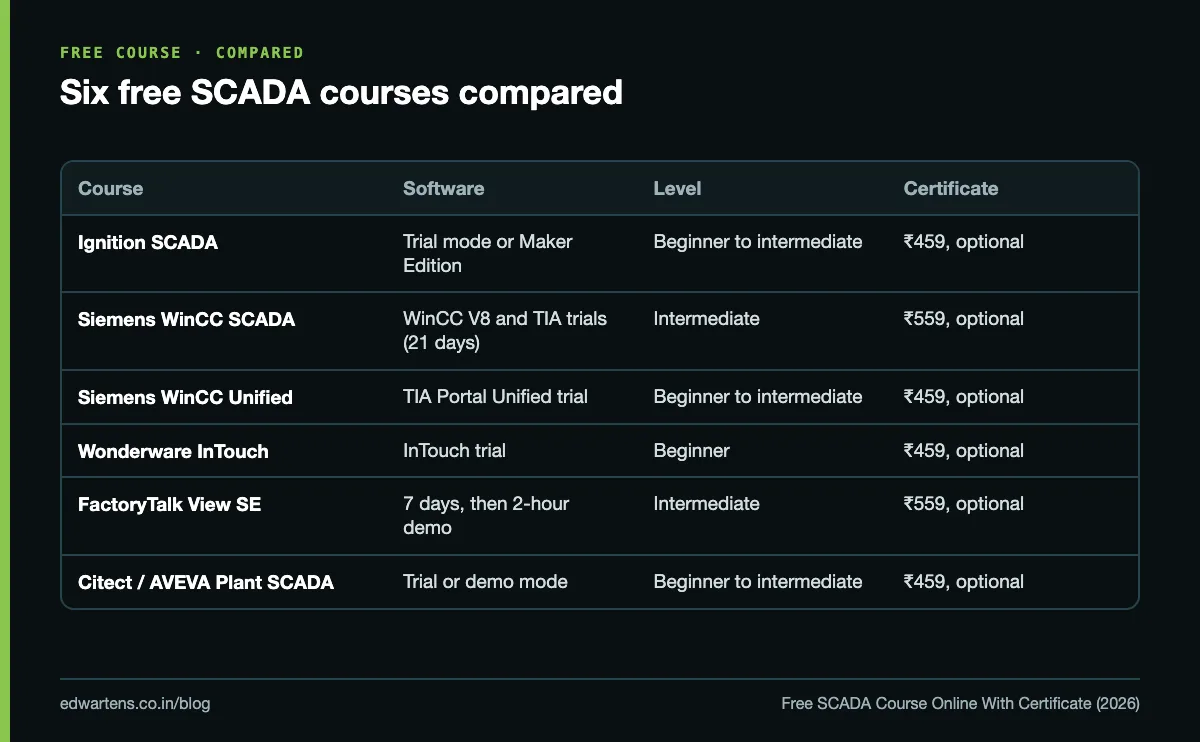The height and width of the screenshot is (742, 1200).
Task: Click the 'Intermediate' level for Siemens WinCC SCADA
Action: tap(706, 318)
